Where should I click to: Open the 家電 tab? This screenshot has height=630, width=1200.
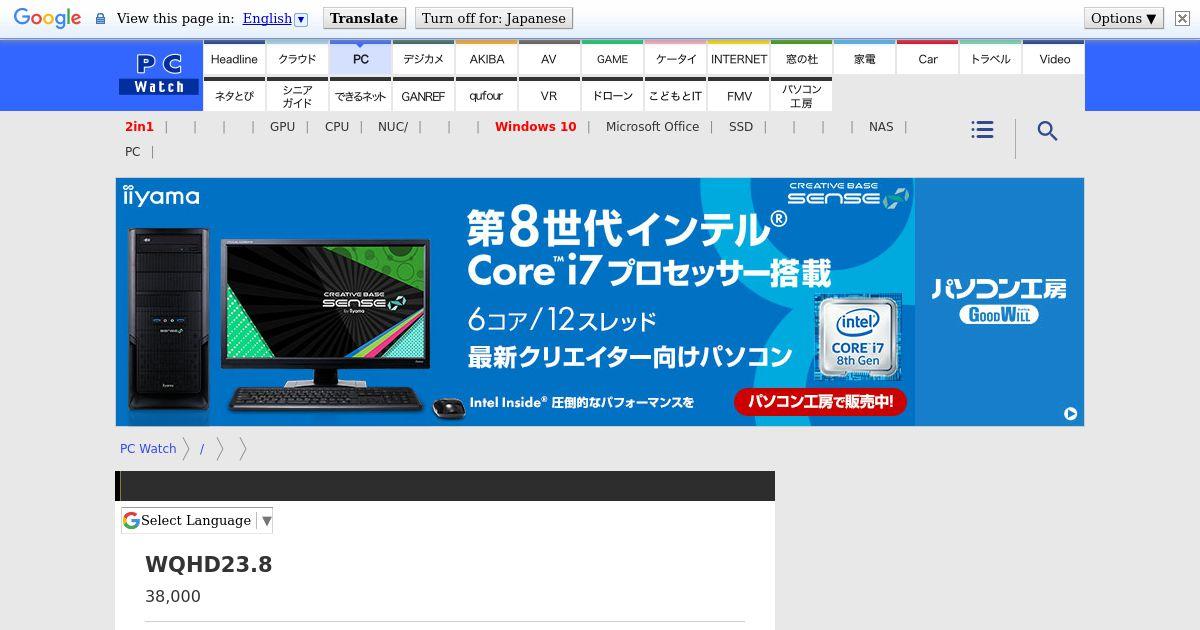click(x=865, y=59)
